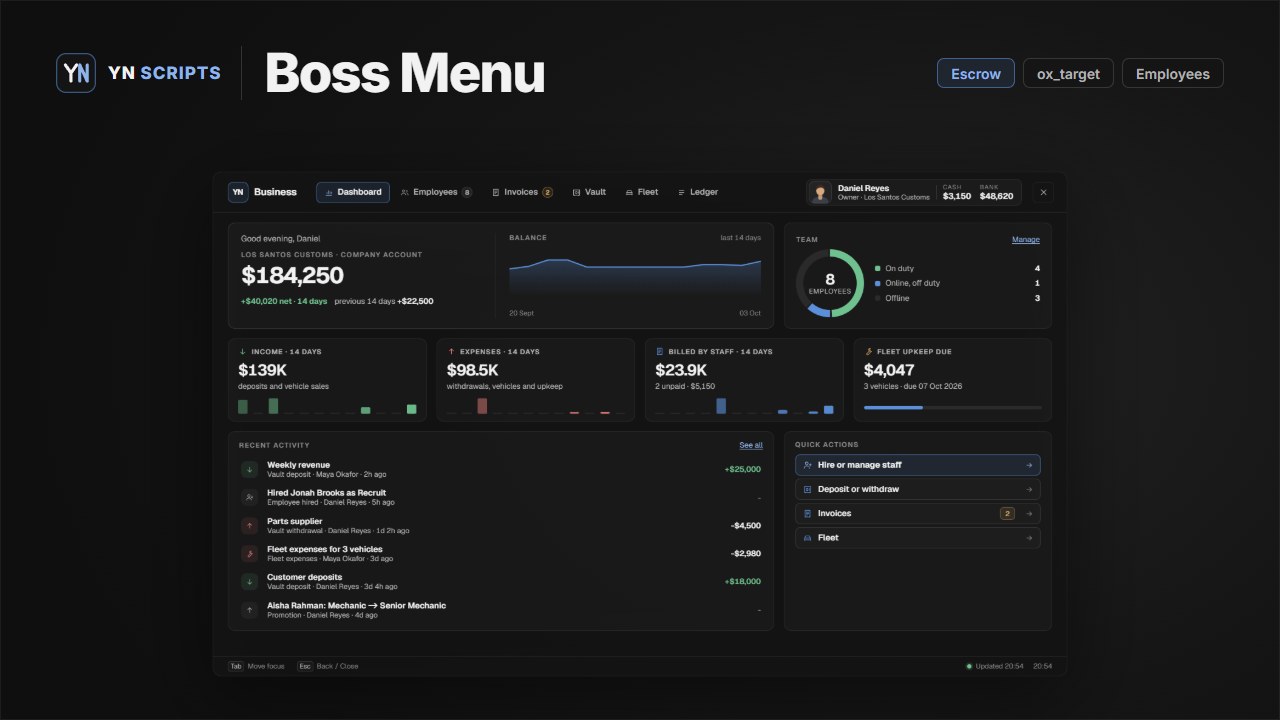
Task: Click the YN Business badge icon
Action: click(x=238, y=192)
